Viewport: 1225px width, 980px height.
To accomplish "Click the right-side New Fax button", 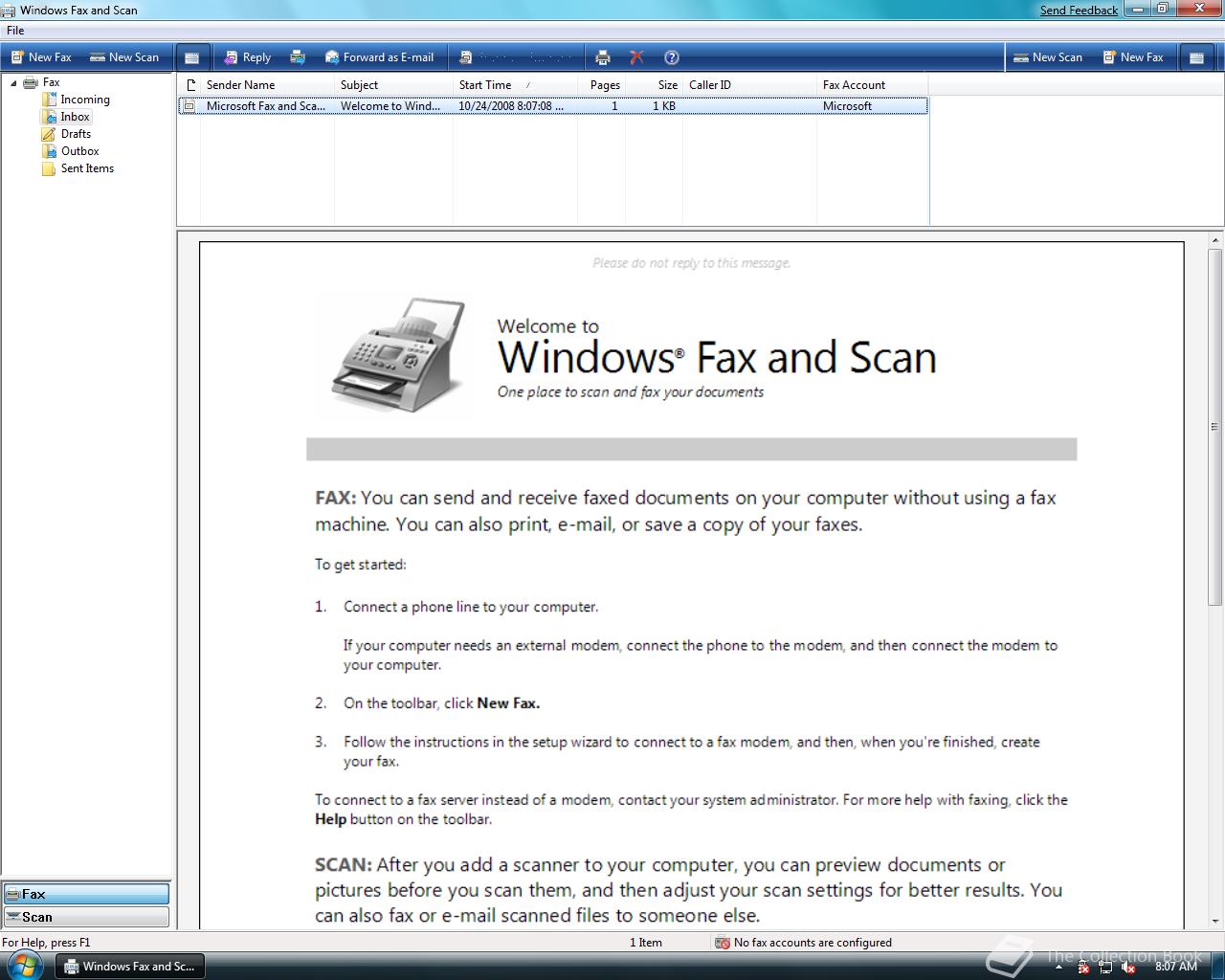I will pyautogui.click(x=1133, y=57).
